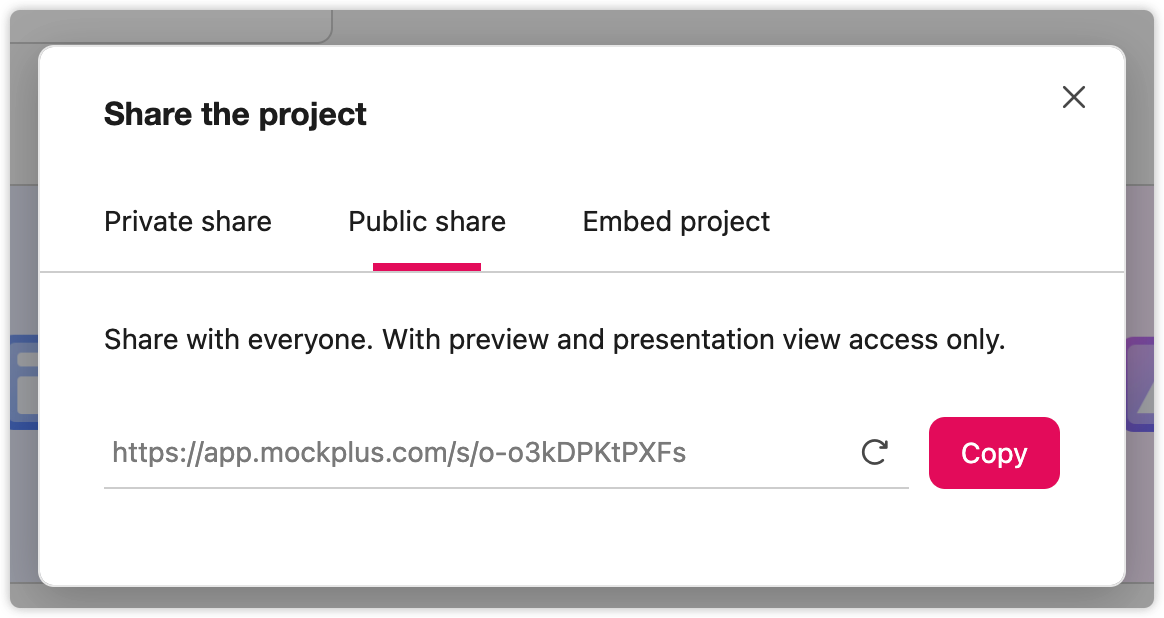This screenshot has height=618, width=1164.
Task: Click the dimmed backdrop below the dialog
Action: (x=582, y=597)
